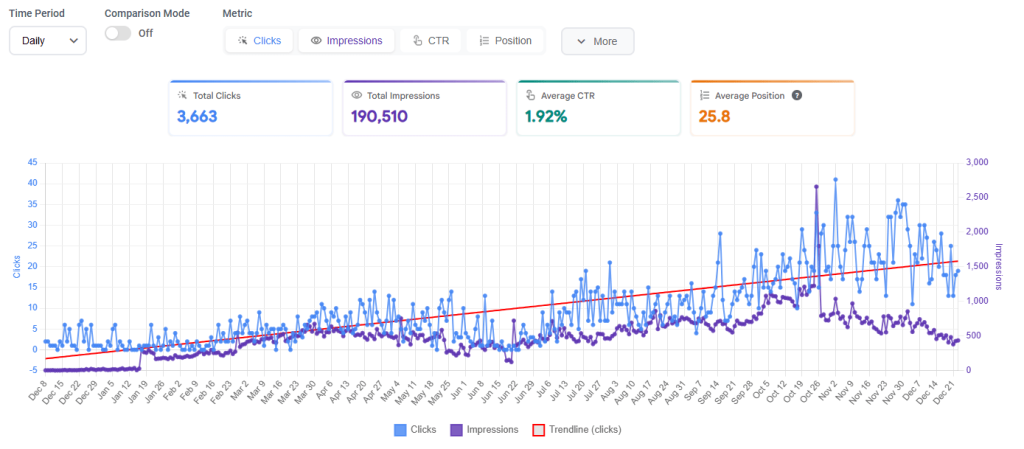Click the eye icon on Impressions metric button
This screenshot has width=1024, height=449.
316,41
